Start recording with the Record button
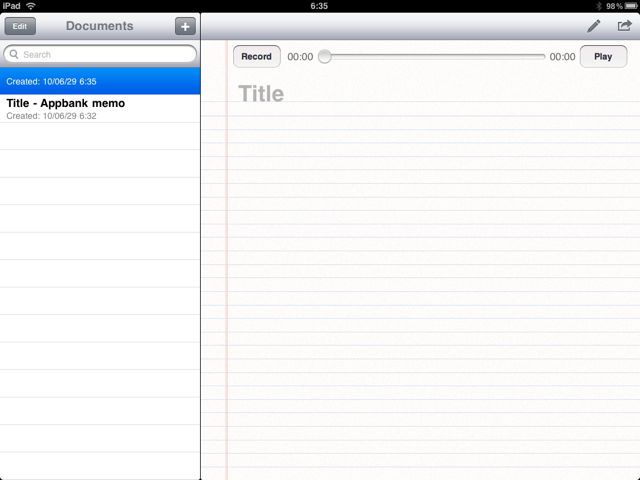 (x=256, y=56)
